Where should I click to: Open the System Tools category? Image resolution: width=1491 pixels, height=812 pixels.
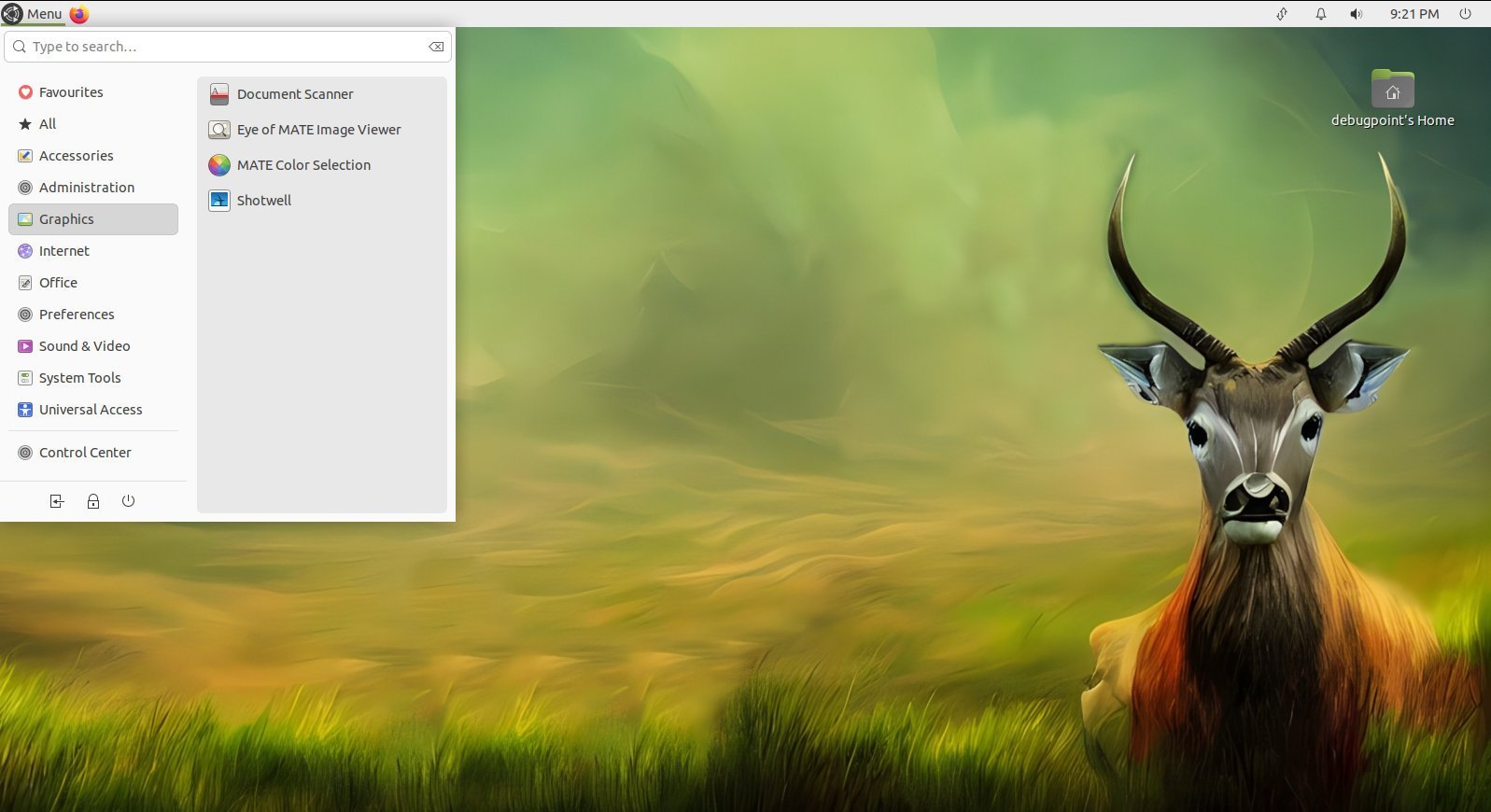[93, 378]
